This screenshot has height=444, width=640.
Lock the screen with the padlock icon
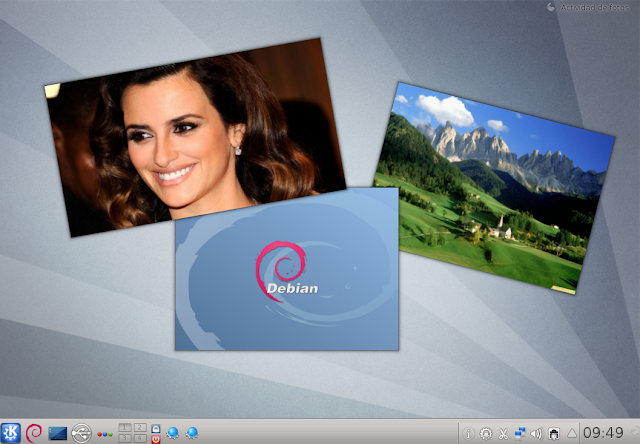click(156, 428)
